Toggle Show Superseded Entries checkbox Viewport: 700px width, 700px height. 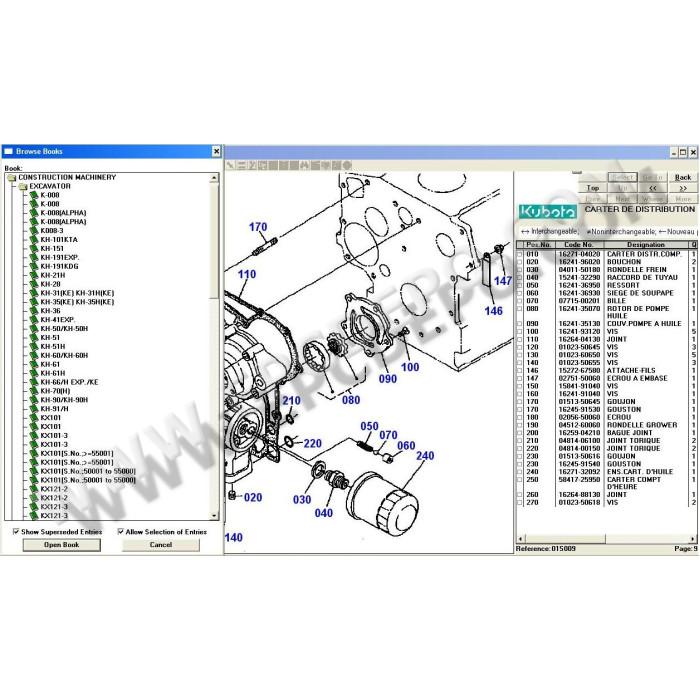click(x=16, y=531)
